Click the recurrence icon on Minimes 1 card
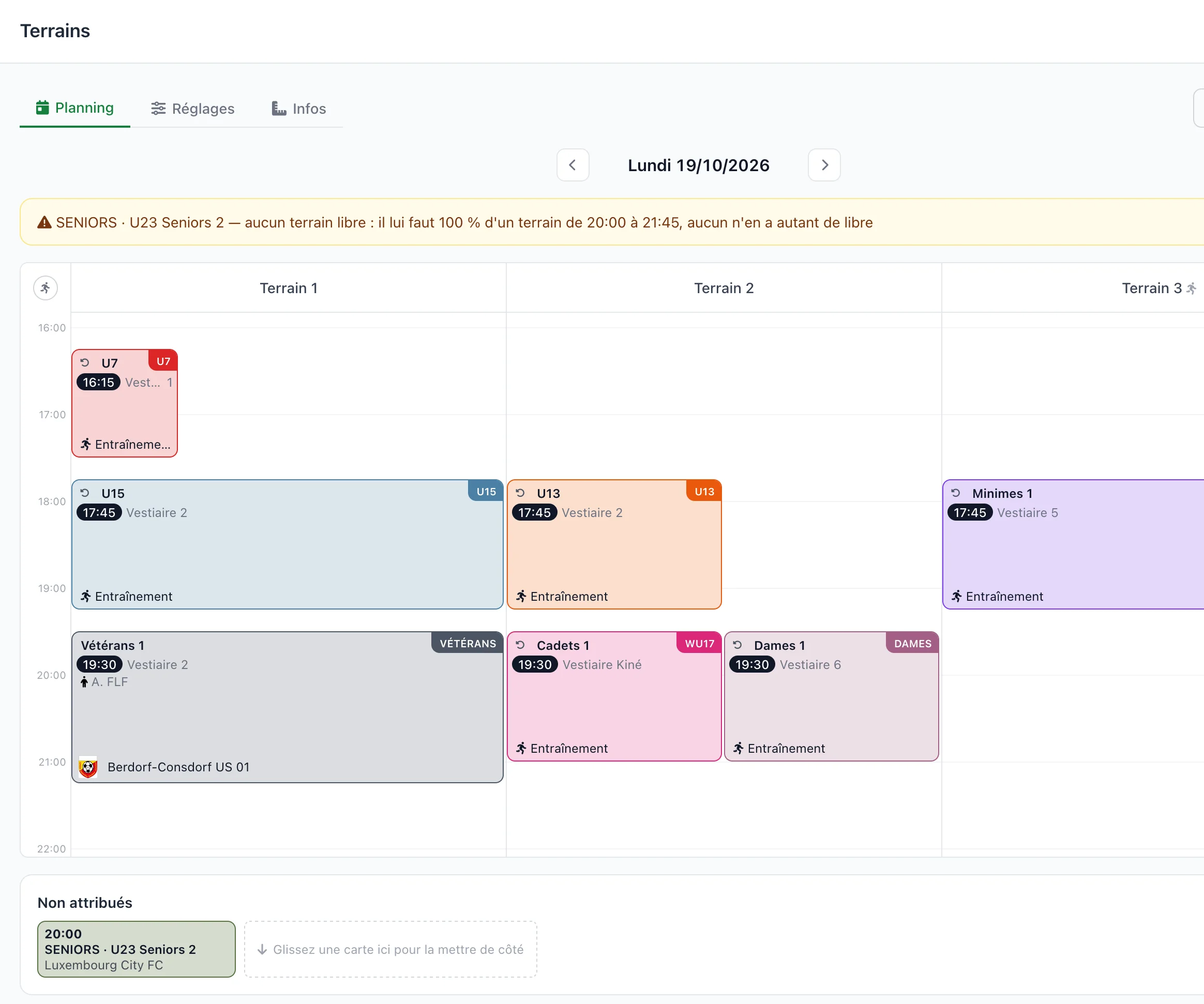1204x1004 pixels. pyautogui.click(x=955, y=493)
